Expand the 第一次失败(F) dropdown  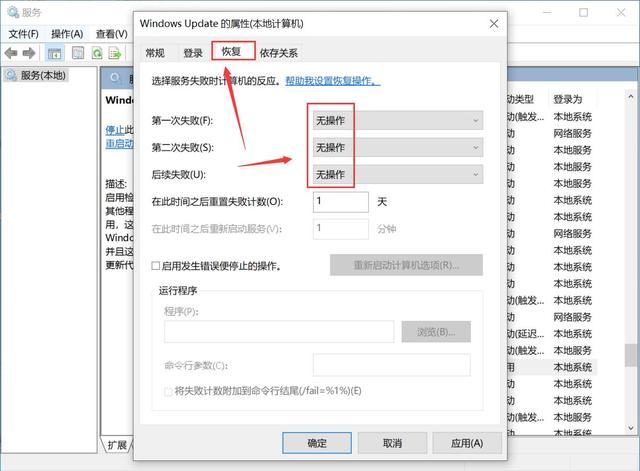tap(398, 120)
